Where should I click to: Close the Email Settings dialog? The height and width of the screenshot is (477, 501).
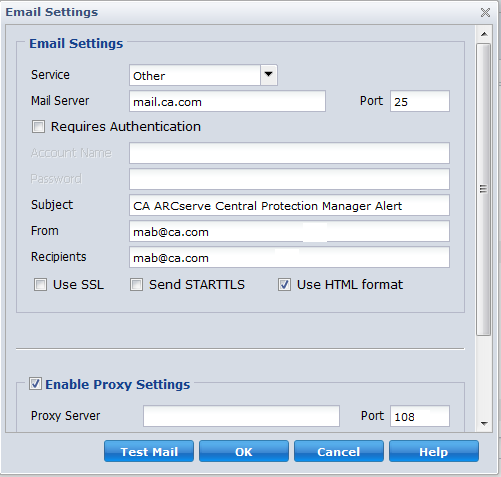coord(485,13)
